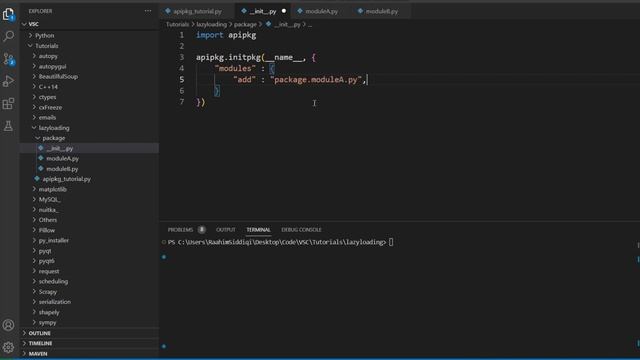Select the TERMINAL panel tab

pos(258,230)
